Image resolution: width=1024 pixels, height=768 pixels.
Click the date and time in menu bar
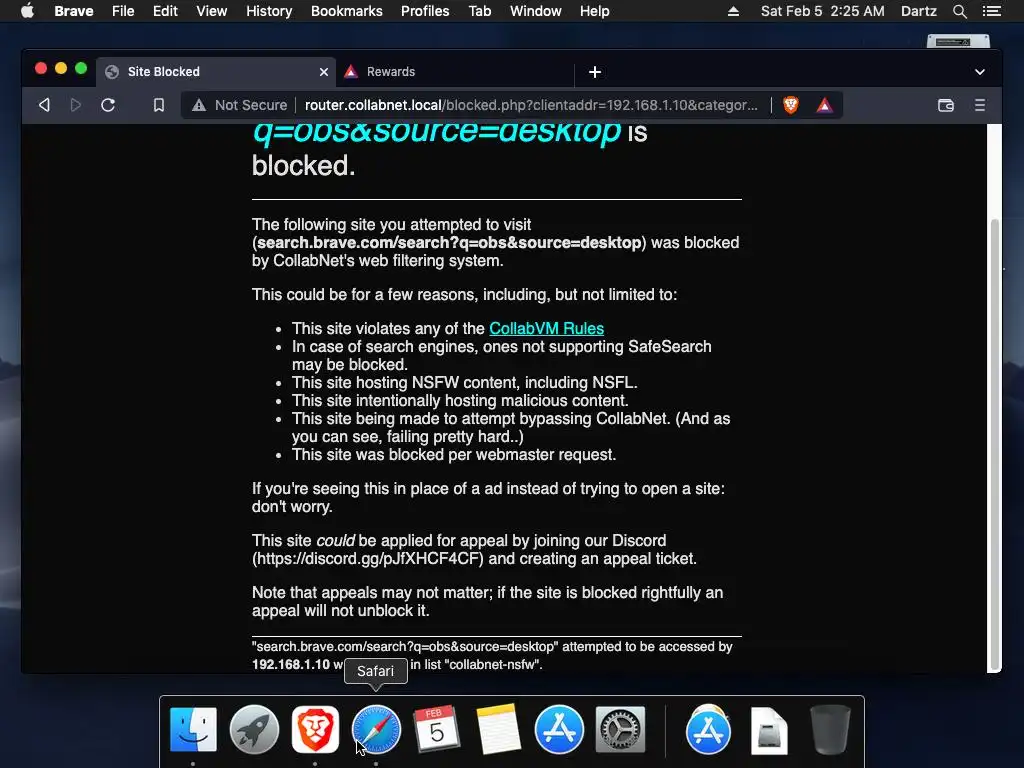[822, 11]
